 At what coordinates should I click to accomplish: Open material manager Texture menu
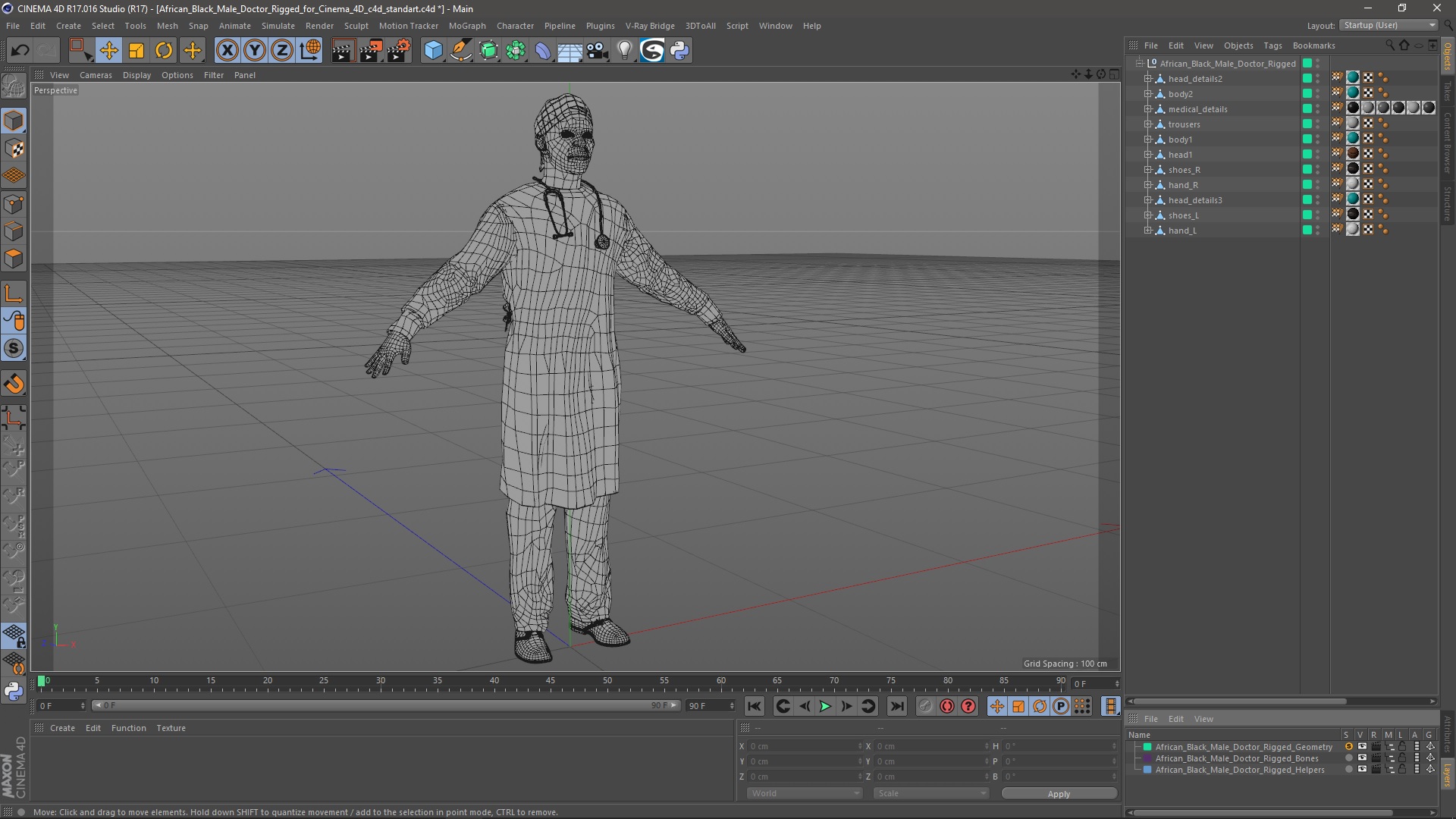pyautogui.click(x=171, y=728)
